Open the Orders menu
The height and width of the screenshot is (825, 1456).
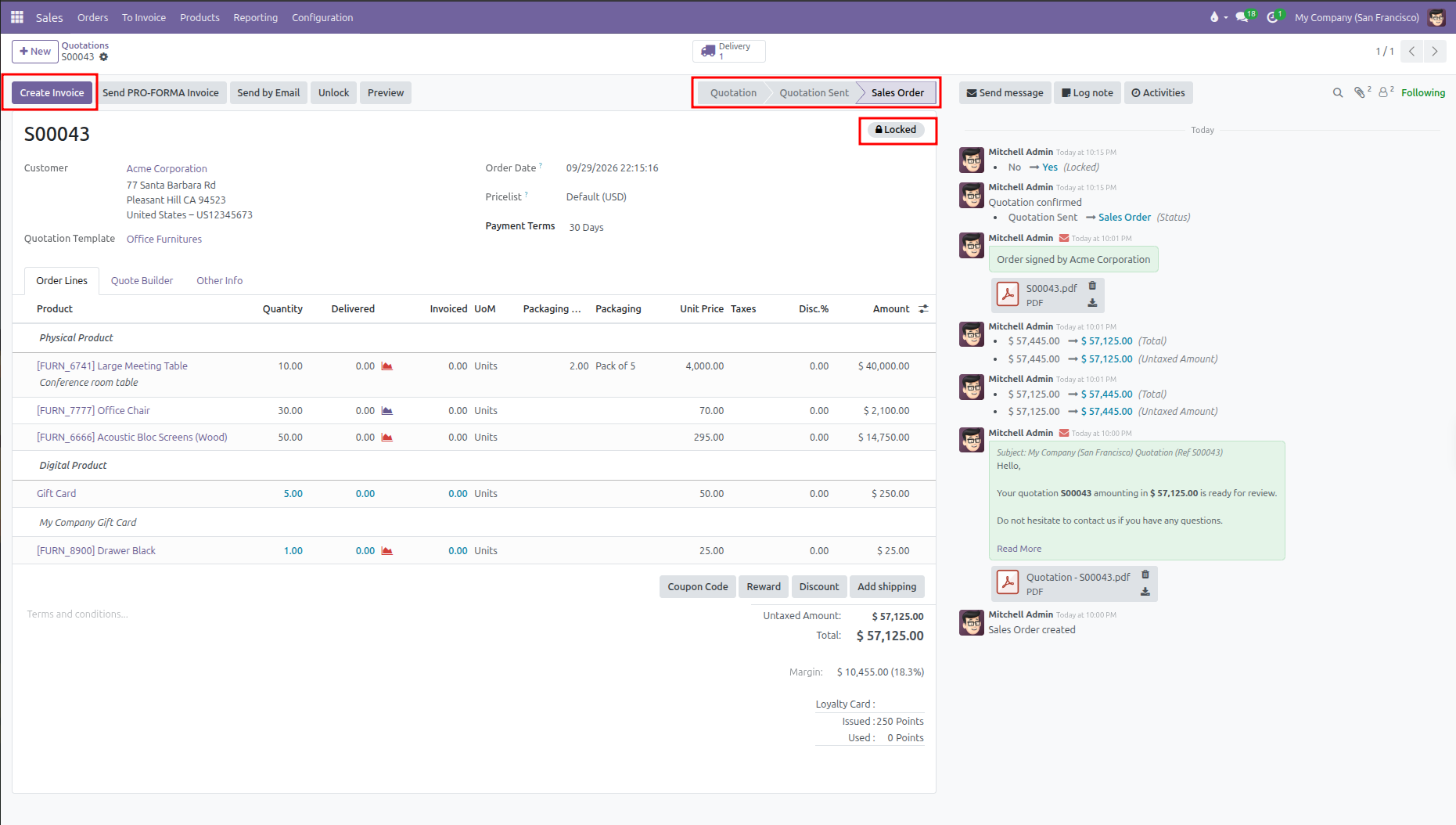[x=93, y=17]
